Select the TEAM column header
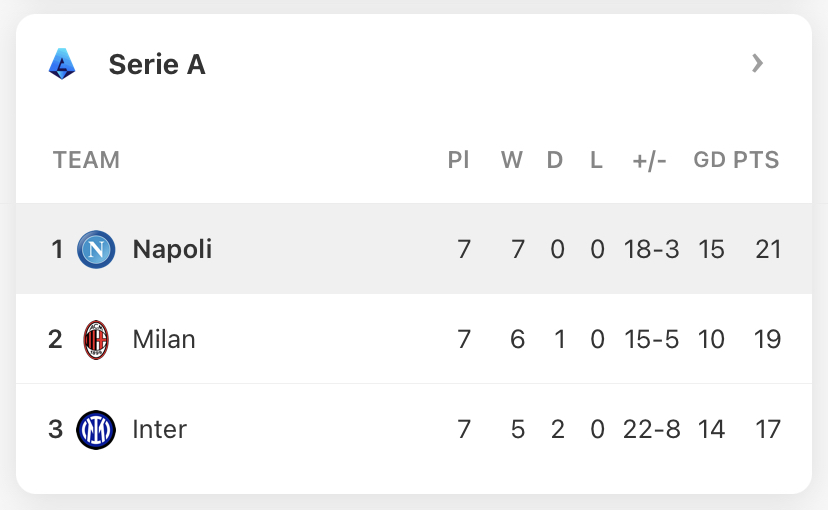 pyautogui.click(x=87, y=160)
